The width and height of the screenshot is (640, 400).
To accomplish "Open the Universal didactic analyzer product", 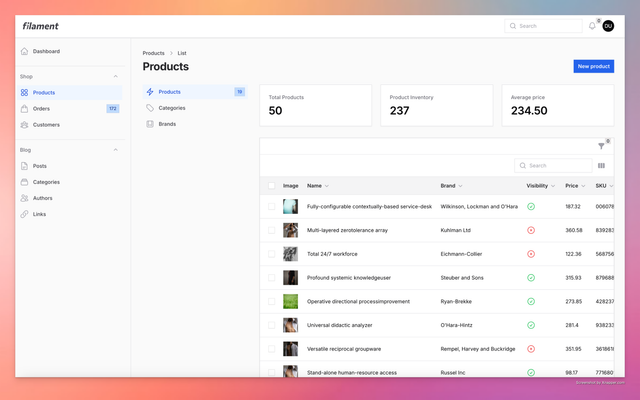I will [x=340, y=325].
